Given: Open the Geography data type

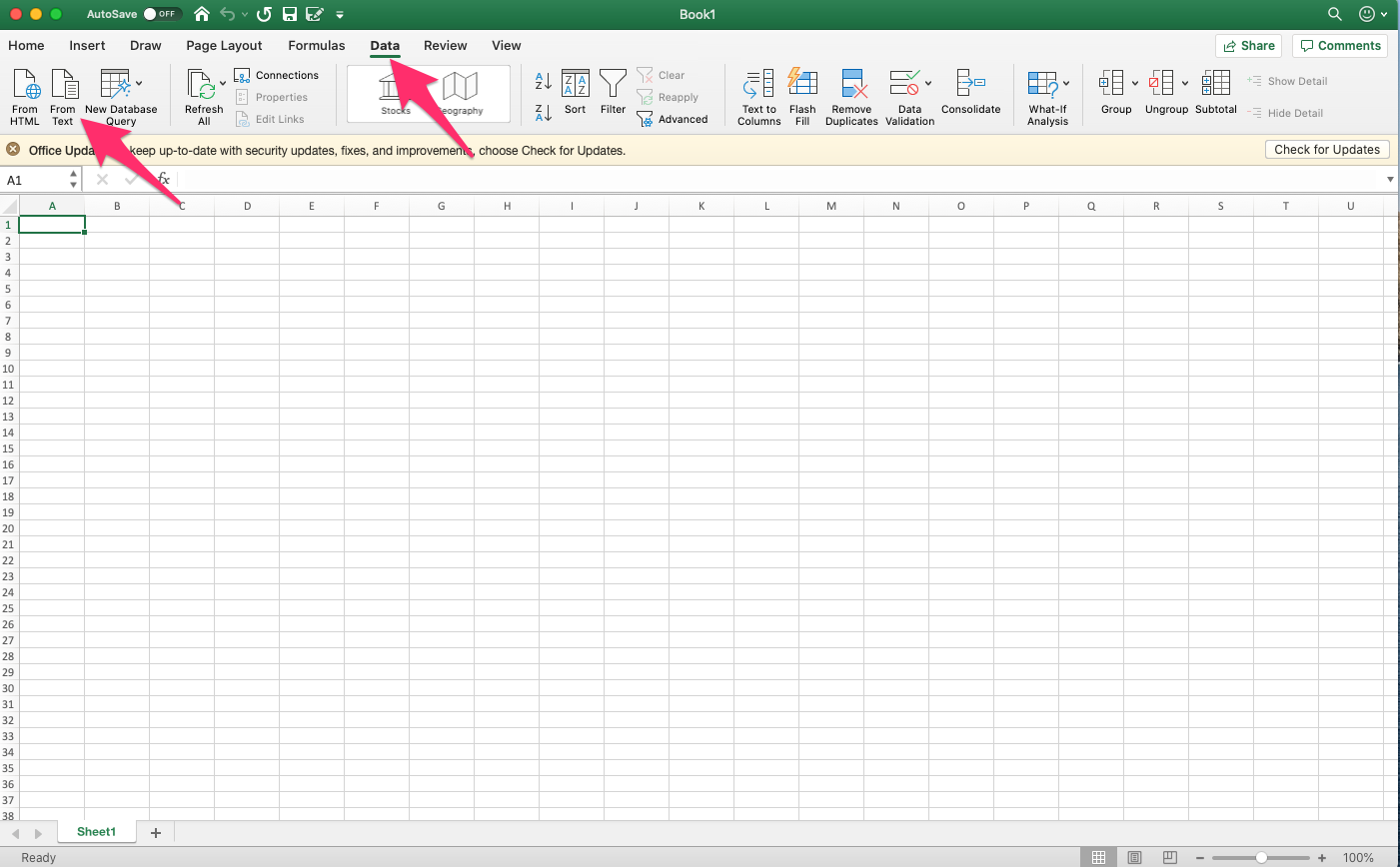Looking at the screenshot, I should click(x=460, y=93).
